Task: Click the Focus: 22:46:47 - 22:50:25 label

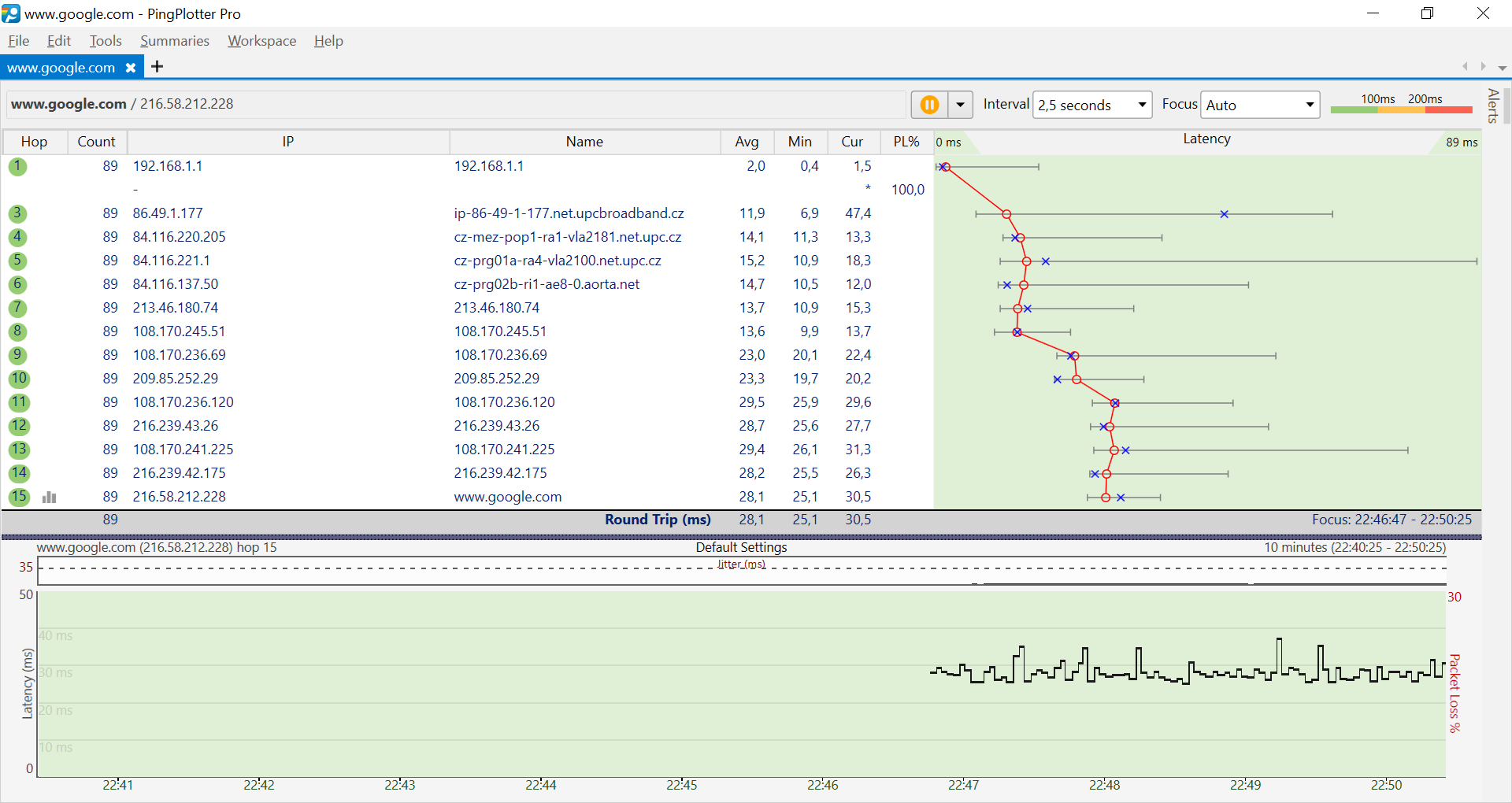Action: [x=1392, y=520]
